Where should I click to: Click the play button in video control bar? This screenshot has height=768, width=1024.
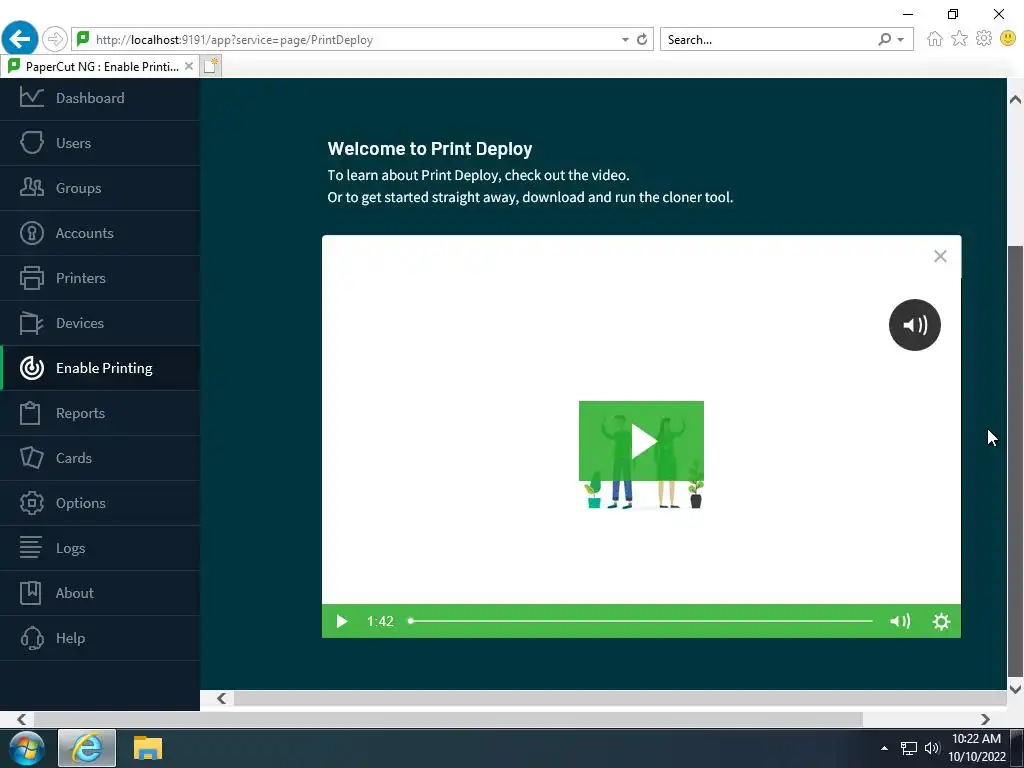click(342, 621)
